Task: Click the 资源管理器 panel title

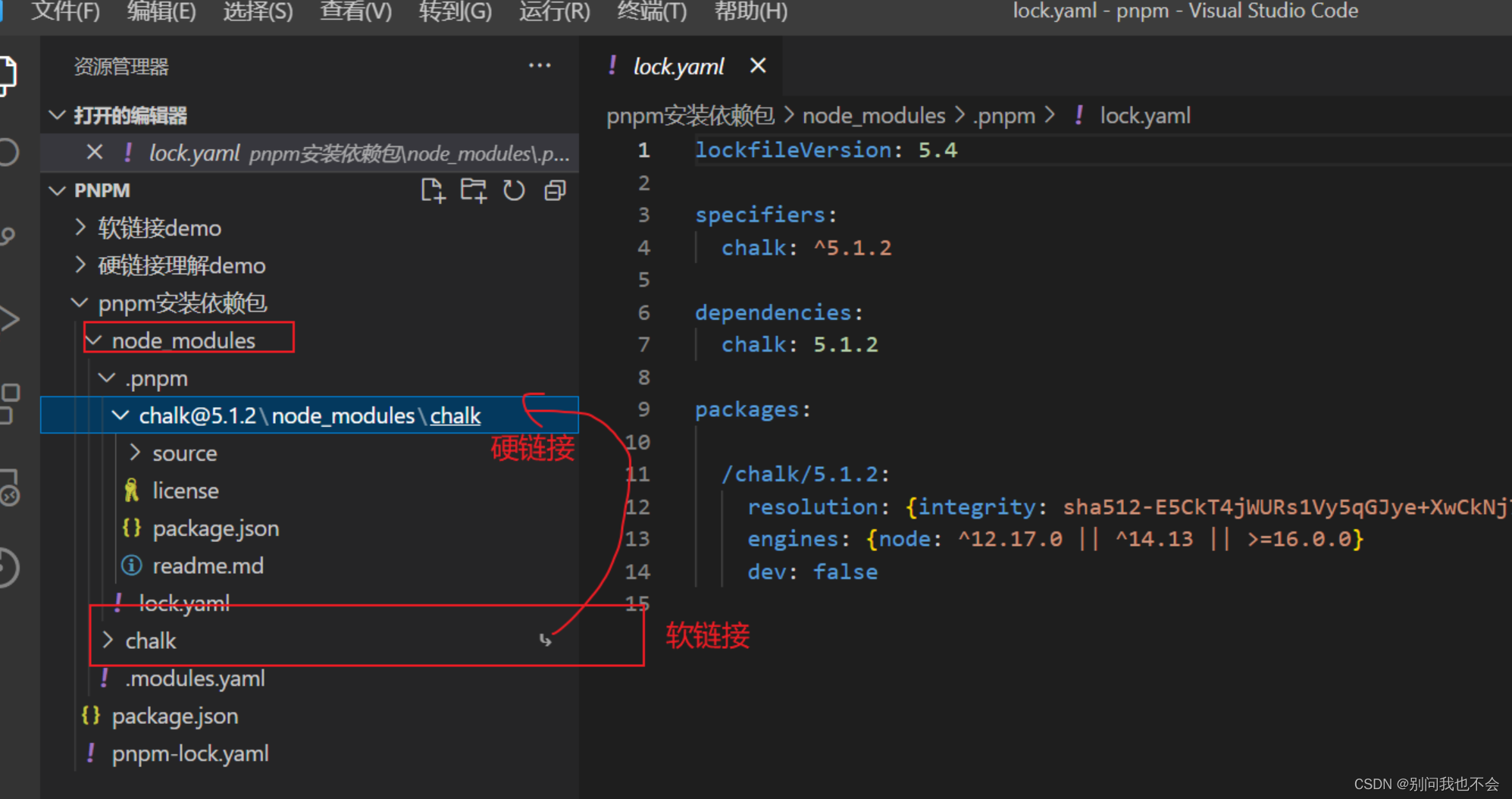Action: point(121,67)
